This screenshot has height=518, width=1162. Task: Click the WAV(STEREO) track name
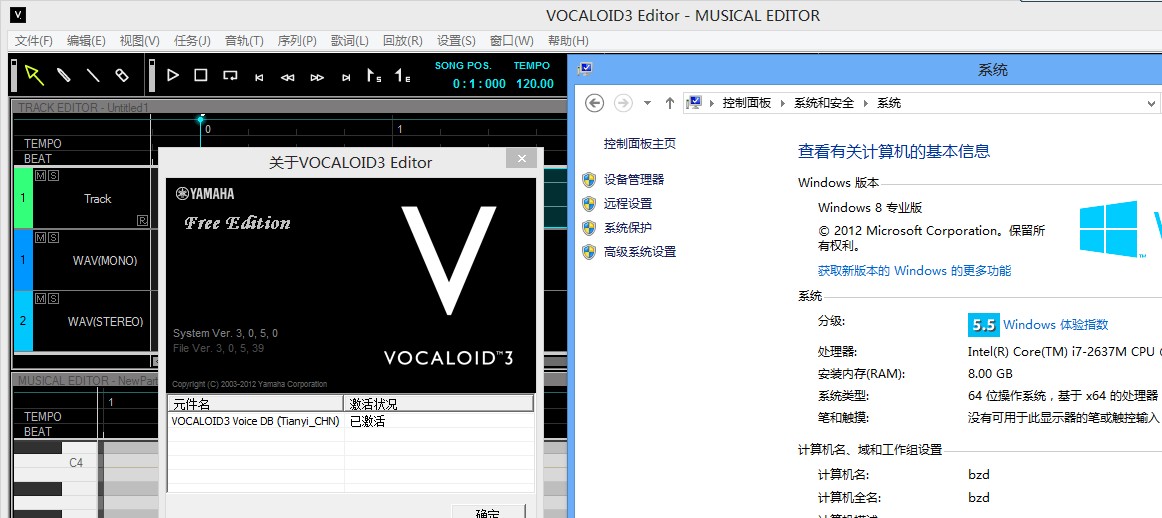pos(105,322)
